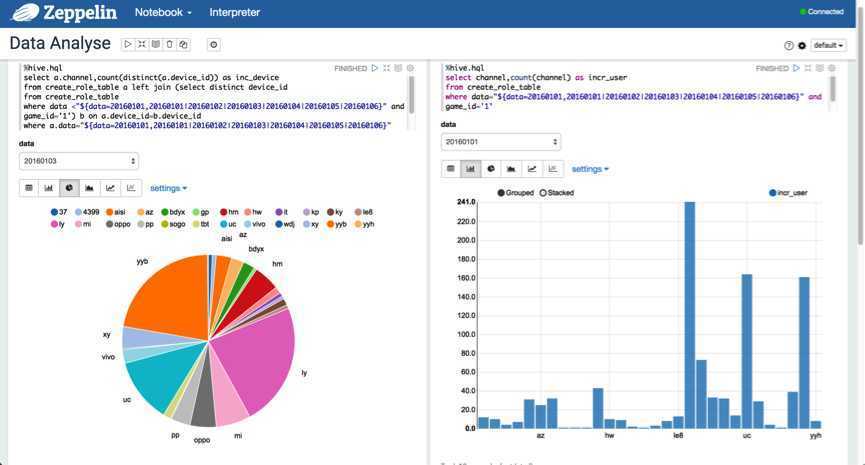Viewport: 865px width, 465px height.
Task: Click the ly legend color dot
Action: pyautogui.click(x=54, y=224)
